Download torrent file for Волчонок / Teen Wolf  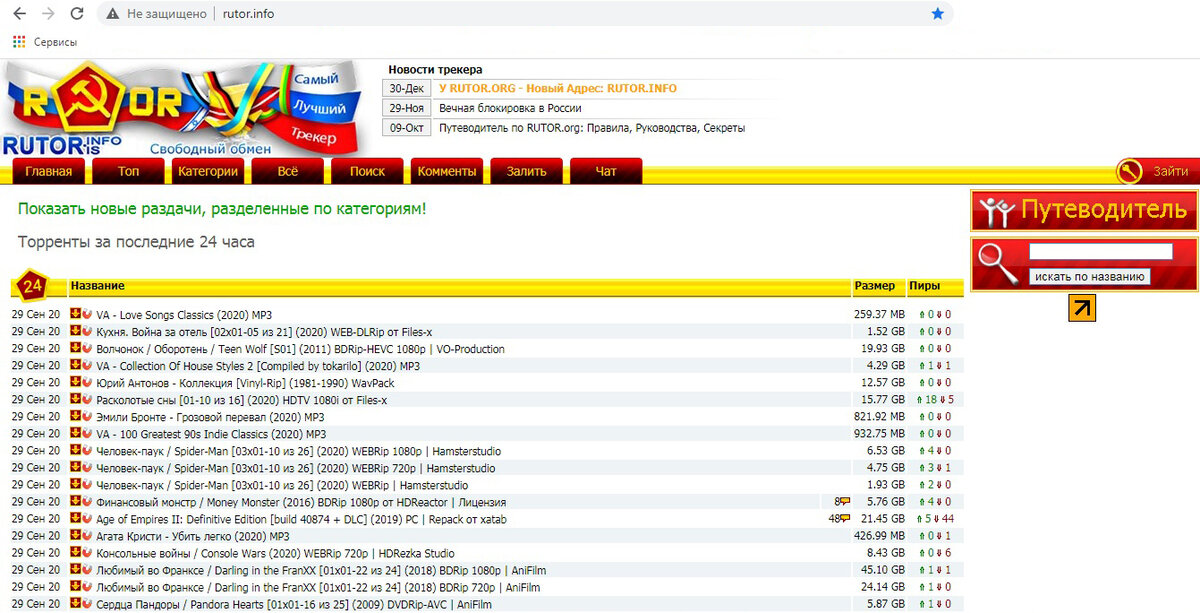pyautogui.click(x=75, y=348)
